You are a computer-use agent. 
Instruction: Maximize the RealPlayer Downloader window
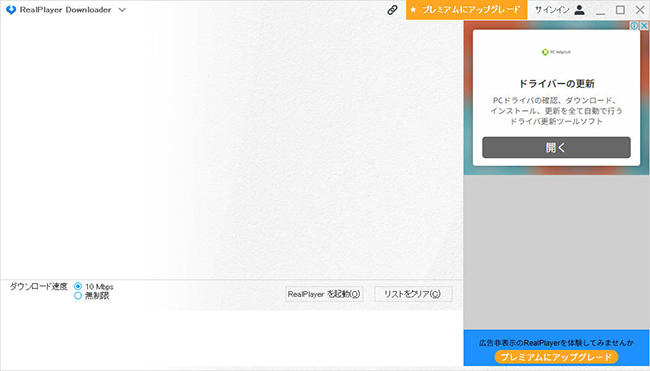pos(620,10)
